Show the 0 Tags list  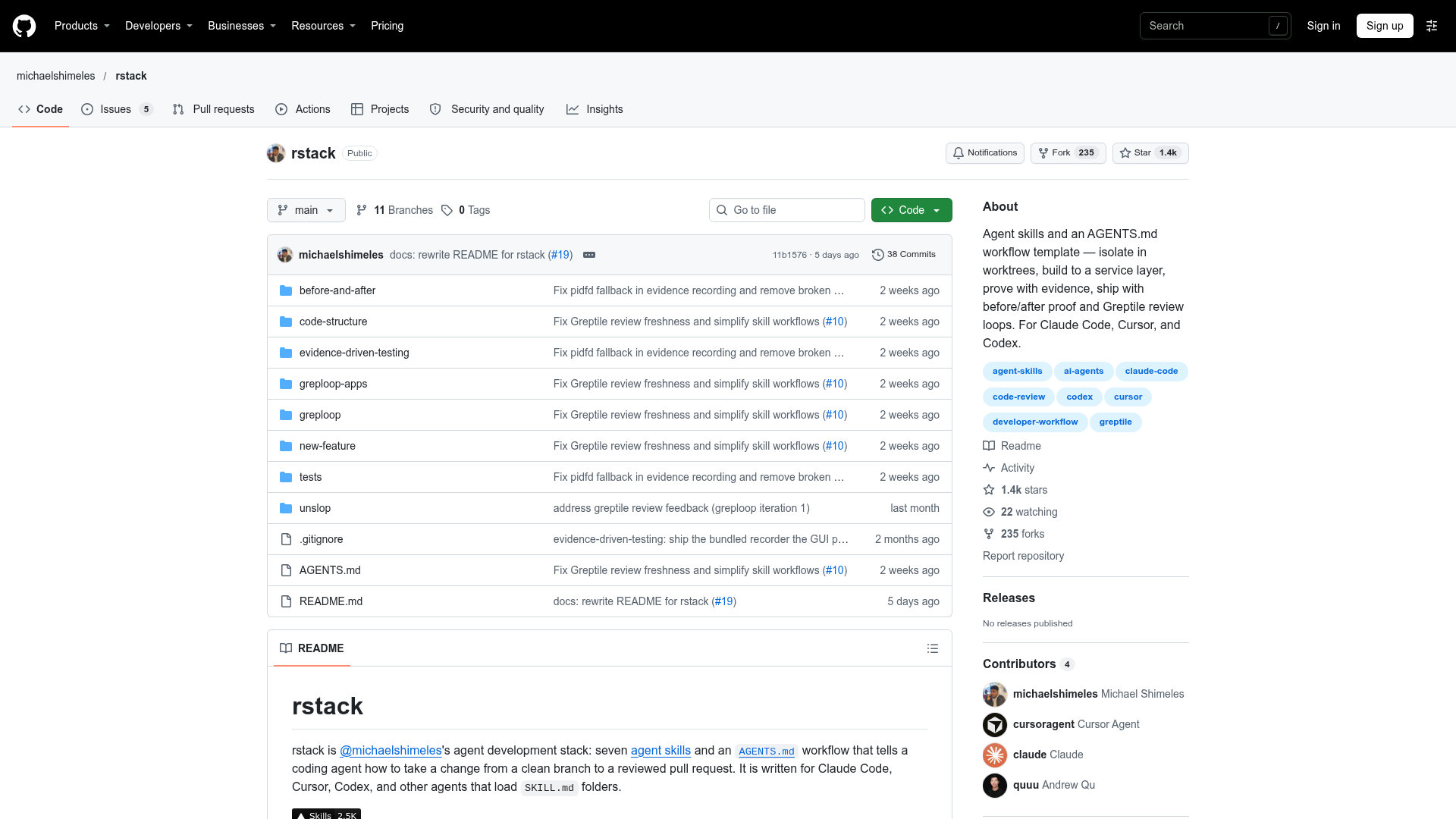pos(466,210)
